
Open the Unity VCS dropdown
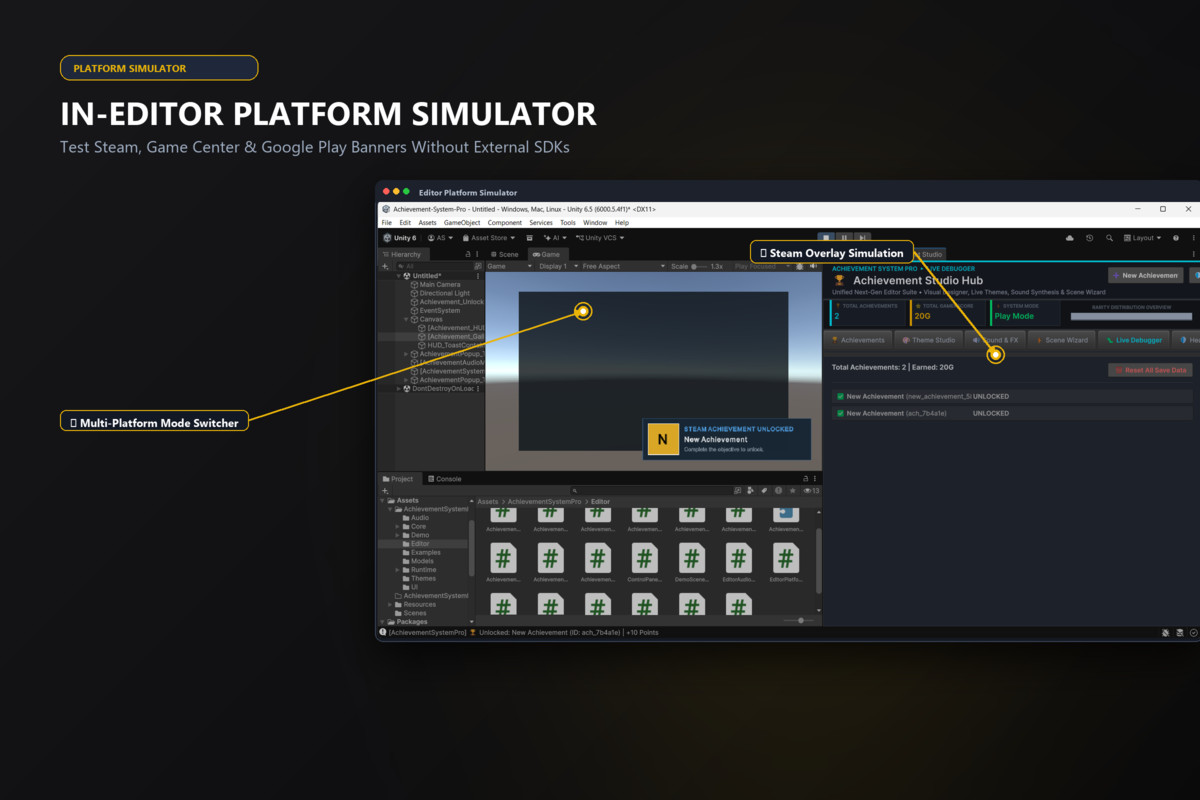[600, 238]
